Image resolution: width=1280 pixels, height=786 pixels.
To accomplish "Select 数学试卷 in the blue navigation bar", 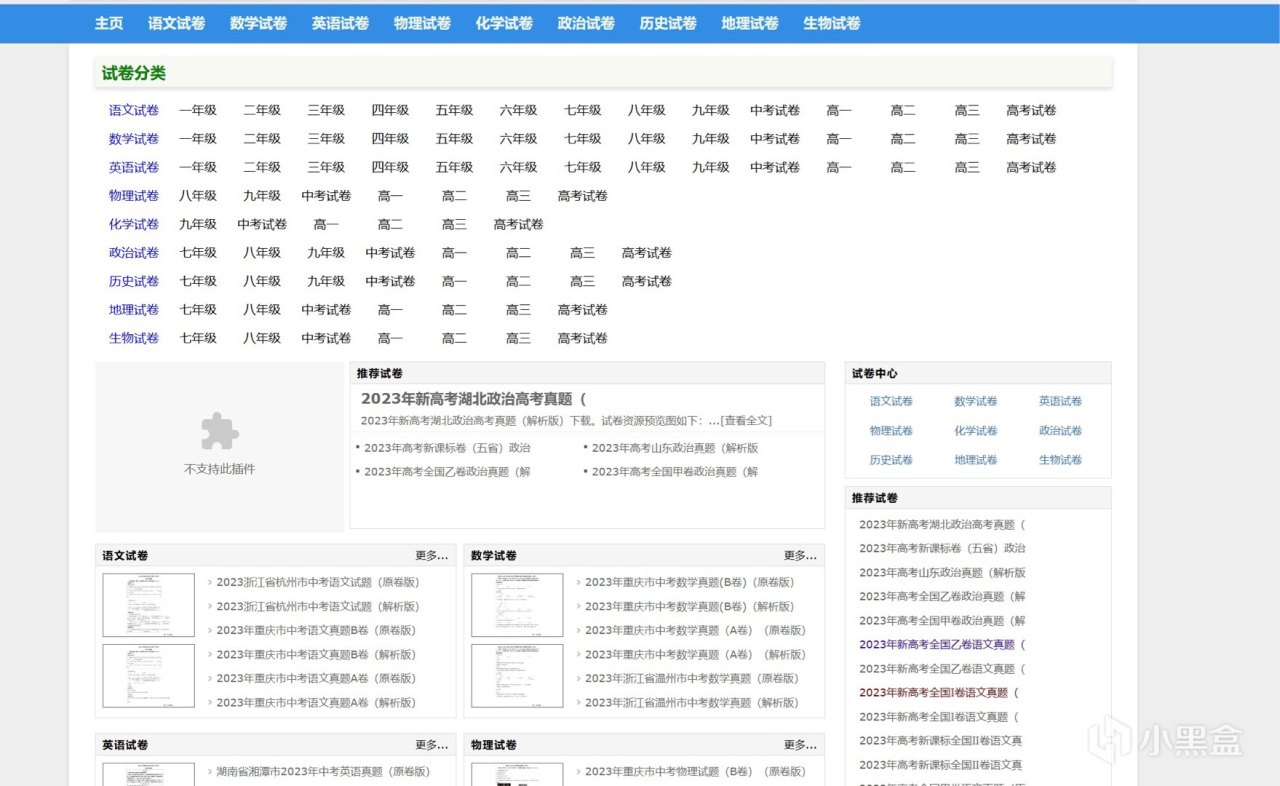I will pyautogui.click(x=258, y=23).
